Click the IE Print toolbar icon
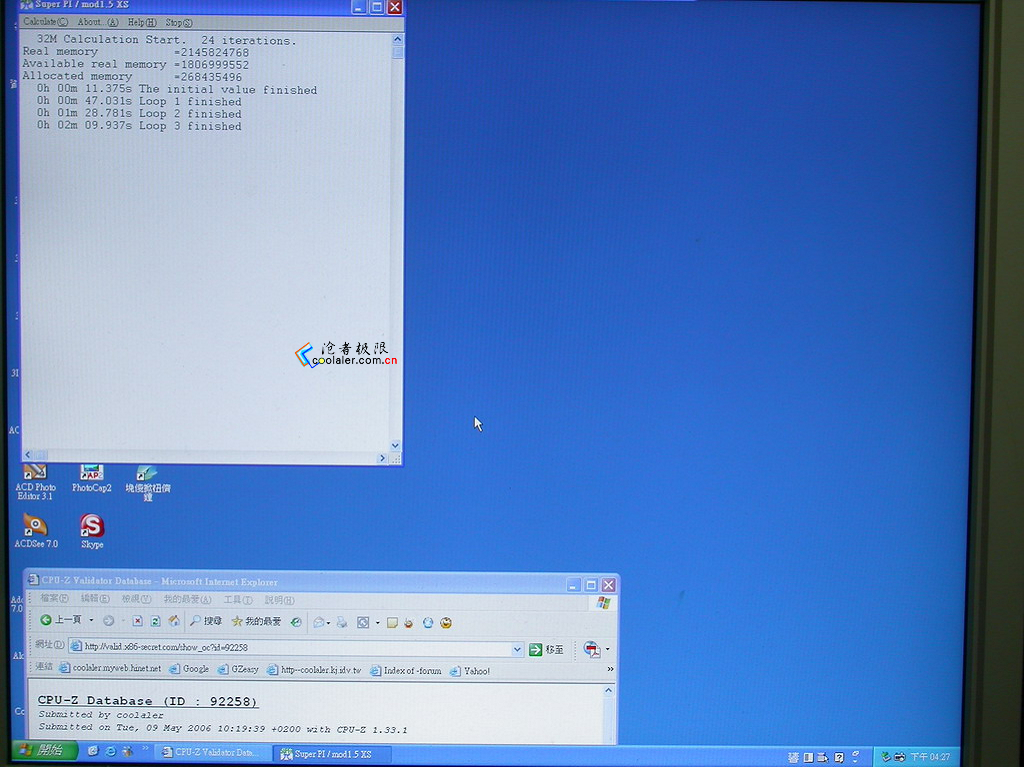 click(x=342, y=623)
